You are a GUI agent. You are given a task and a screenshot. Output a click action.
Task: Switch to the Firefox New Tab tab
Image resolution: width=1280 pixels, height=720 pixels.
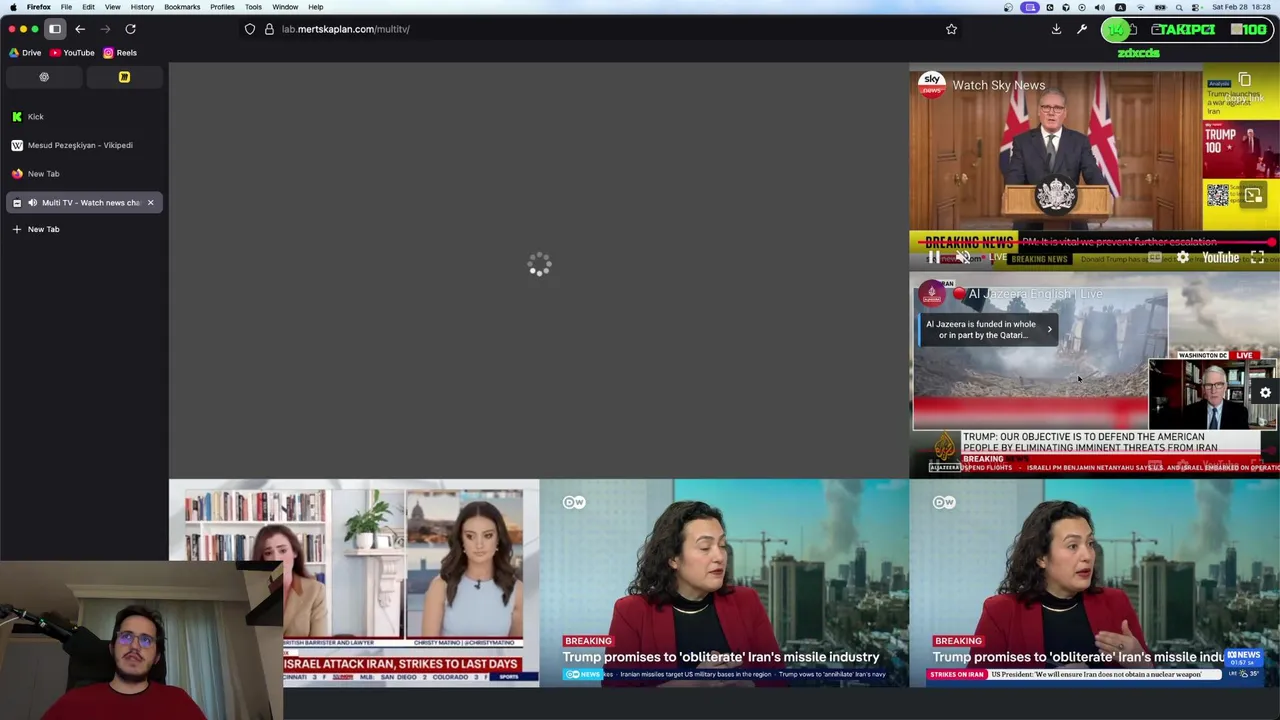point(84,174)
